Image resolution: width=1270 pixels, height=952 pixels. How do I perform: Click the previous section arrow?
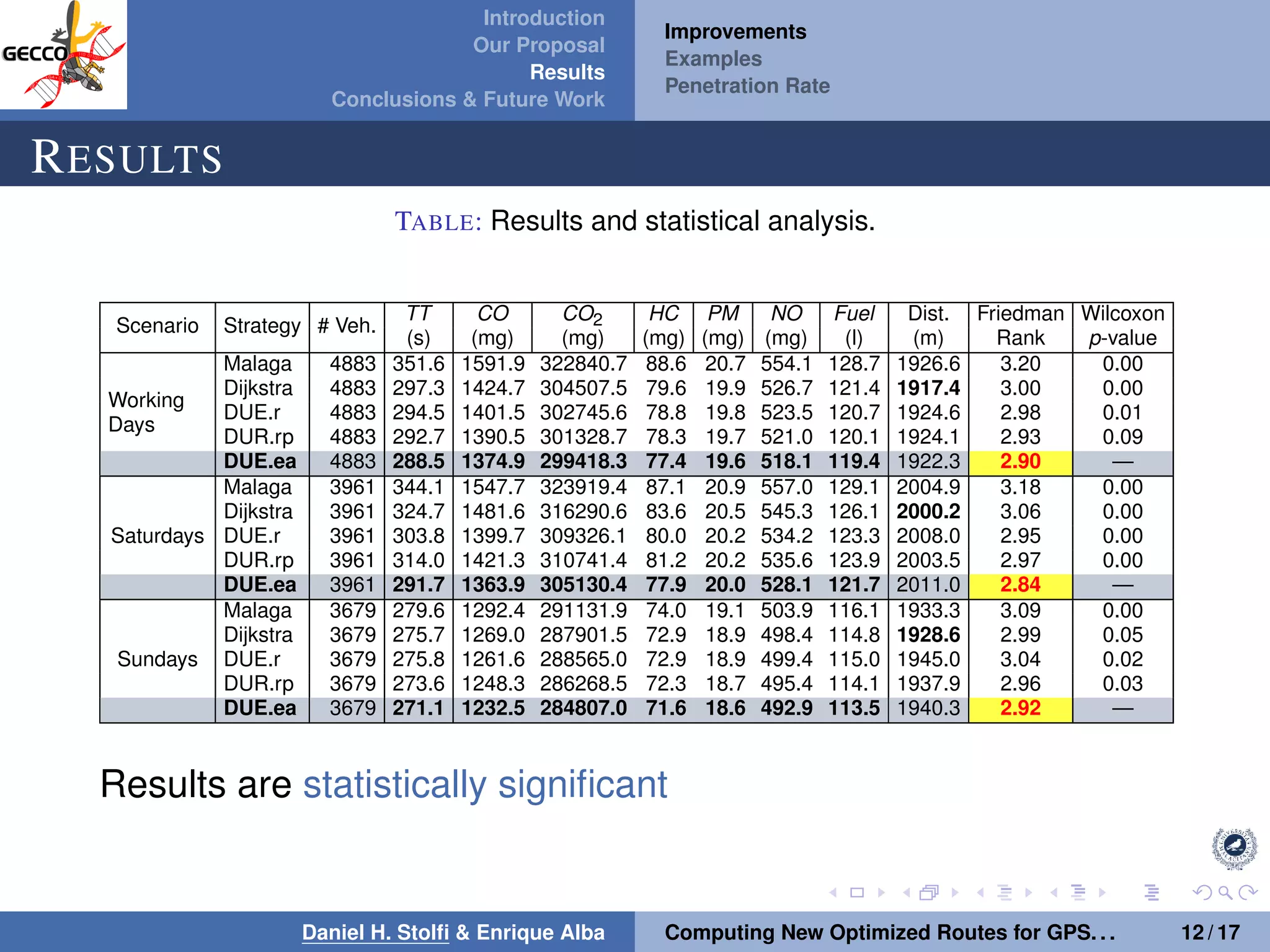click(1054, 892)
